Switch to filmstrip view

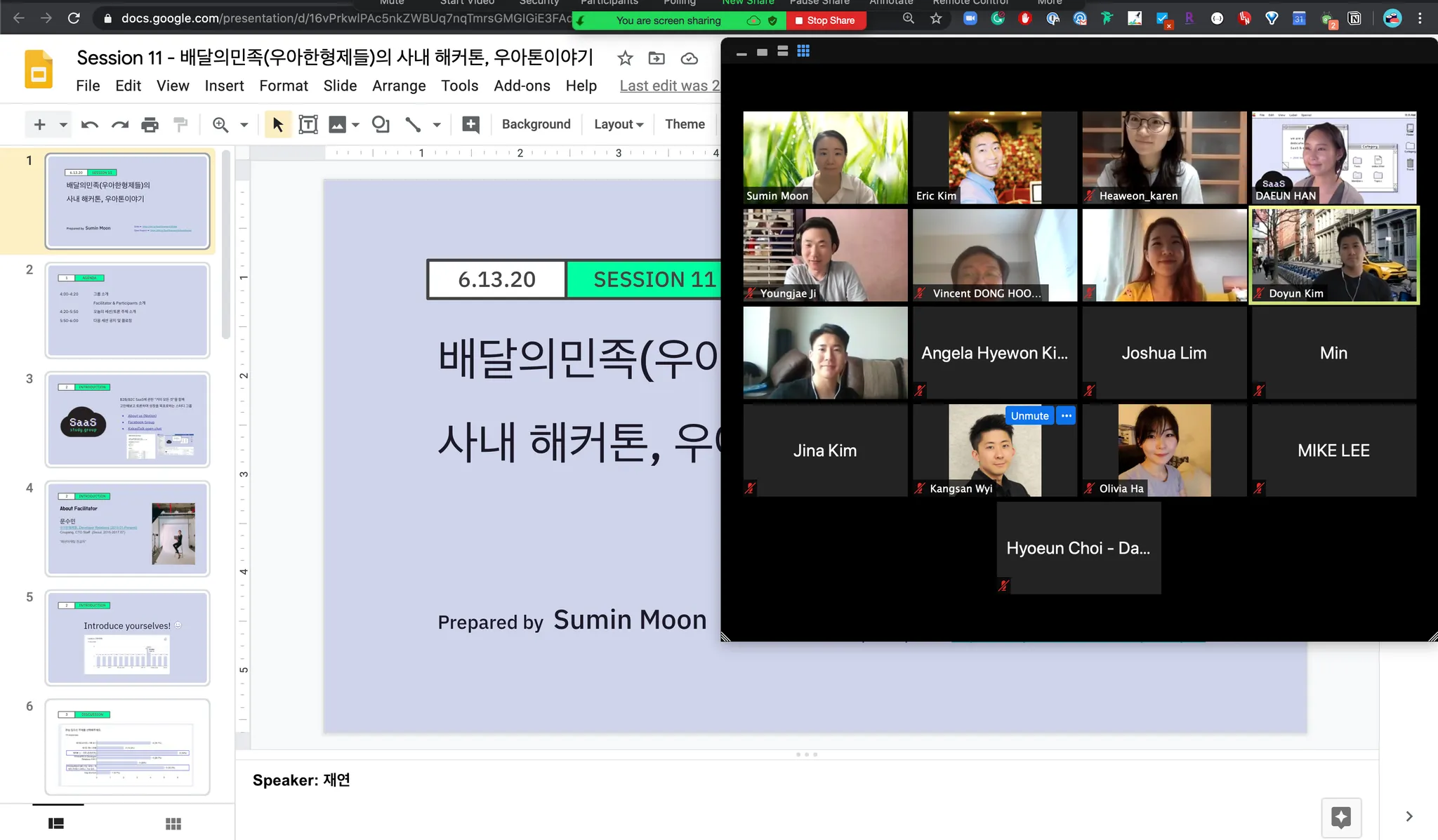(x=56, y=823)
